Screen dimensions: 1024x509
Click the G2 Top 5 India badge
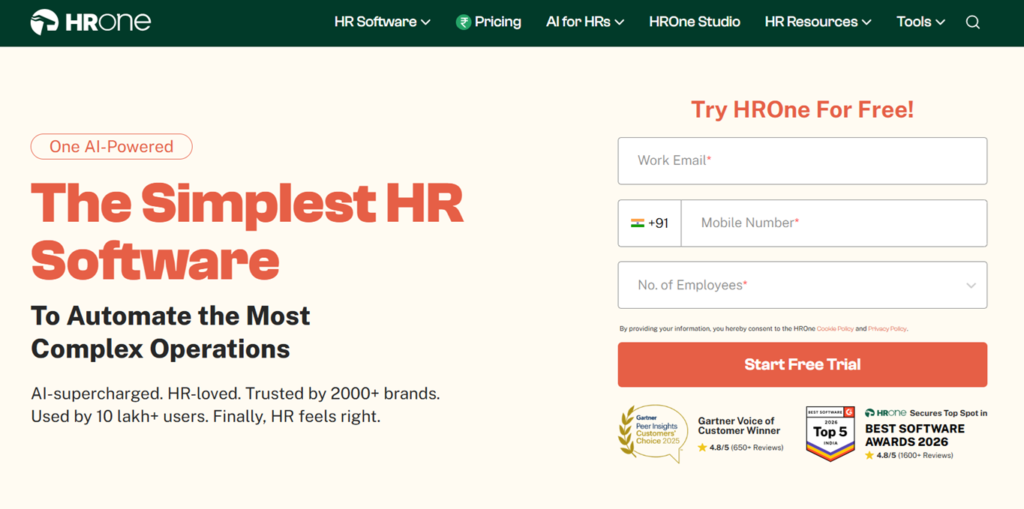pos(830,433)
